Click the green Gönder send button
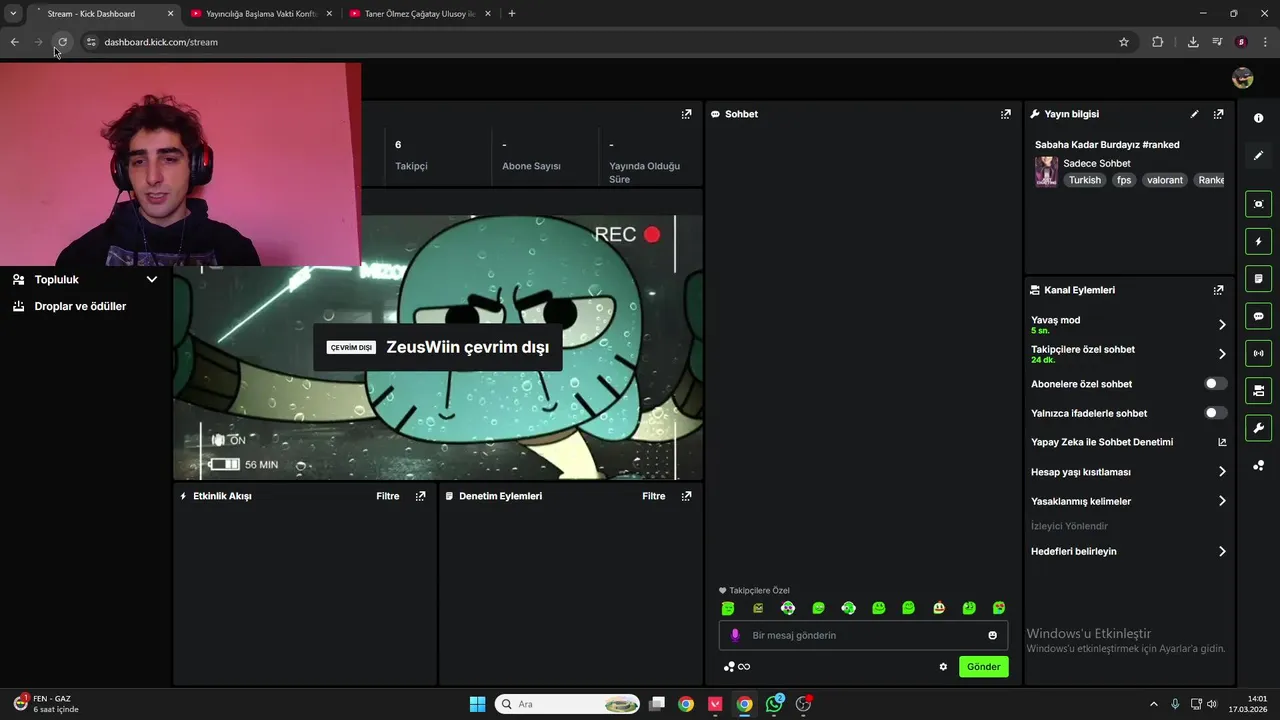1280x720 pixels. (983, 667)
